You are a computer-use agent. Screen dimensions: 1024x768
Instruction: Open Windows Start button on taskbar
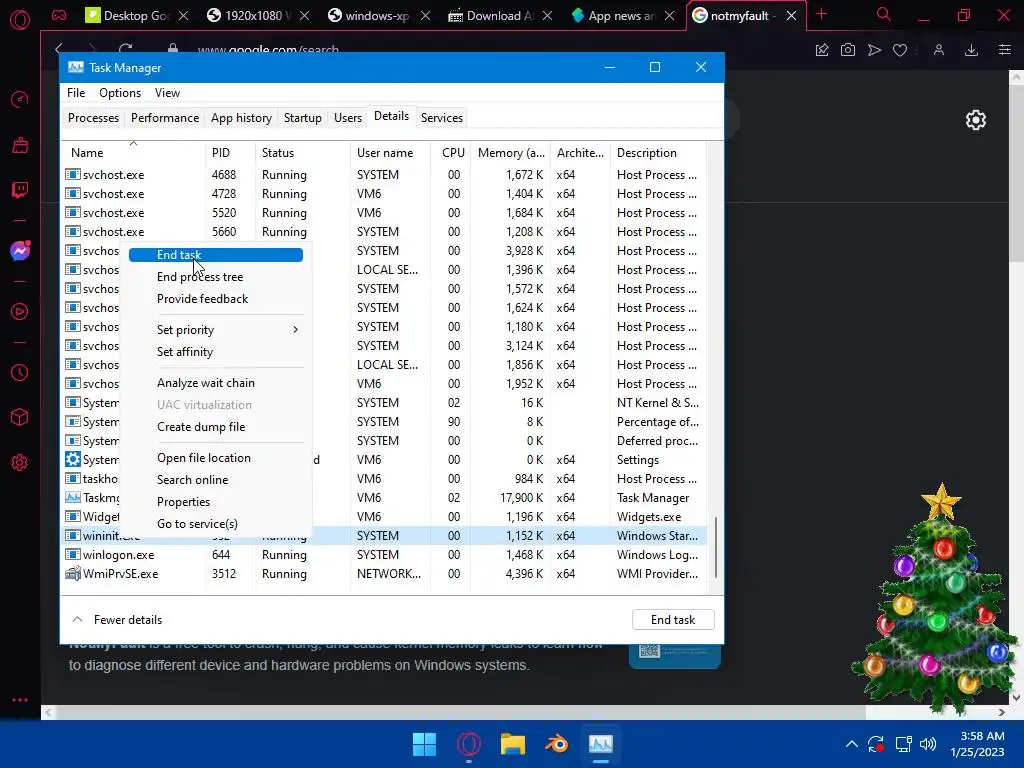click(x=424, y=744)
